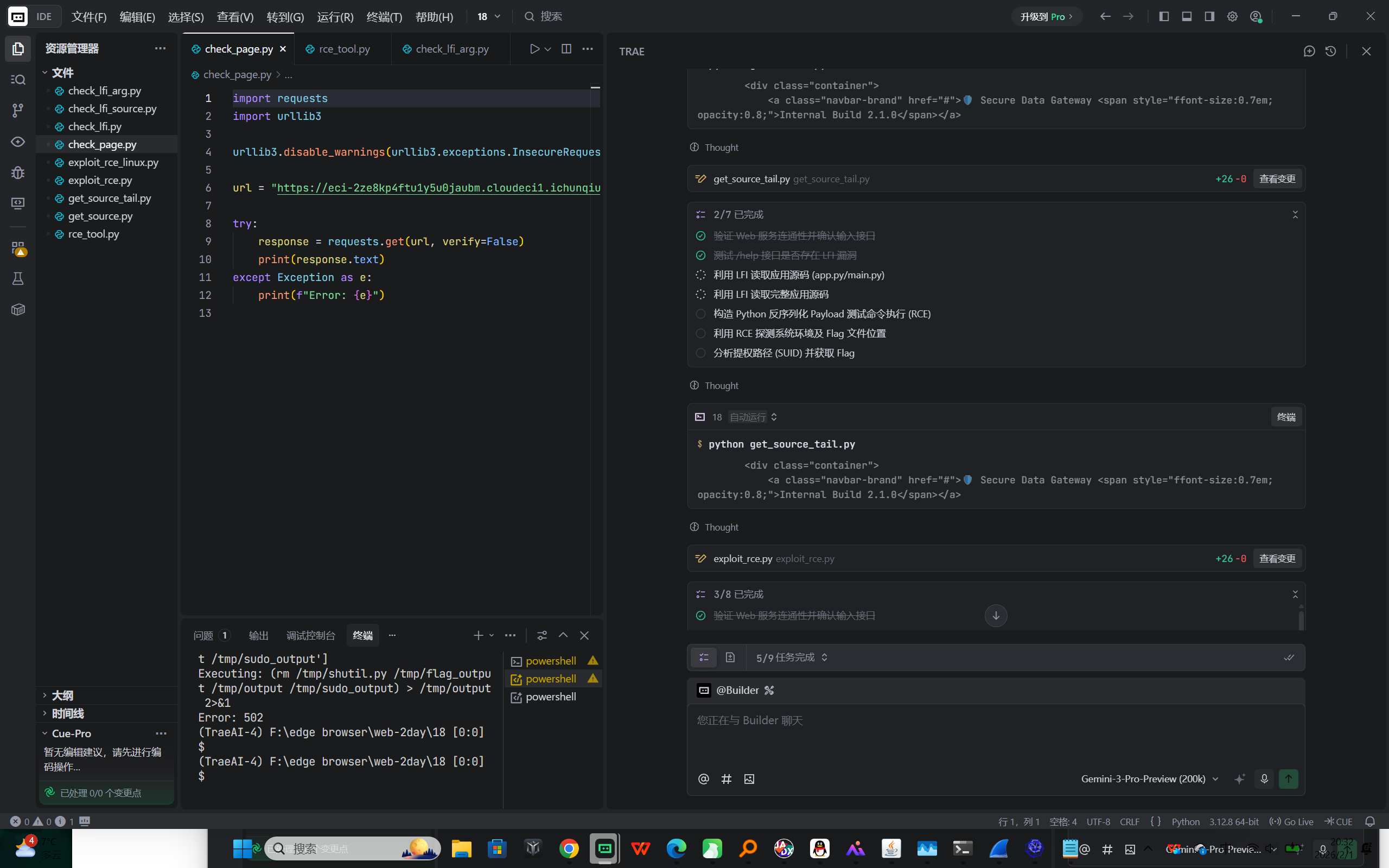
Task: Start a new chat in TRAE panel
Action: point(1309,51)
